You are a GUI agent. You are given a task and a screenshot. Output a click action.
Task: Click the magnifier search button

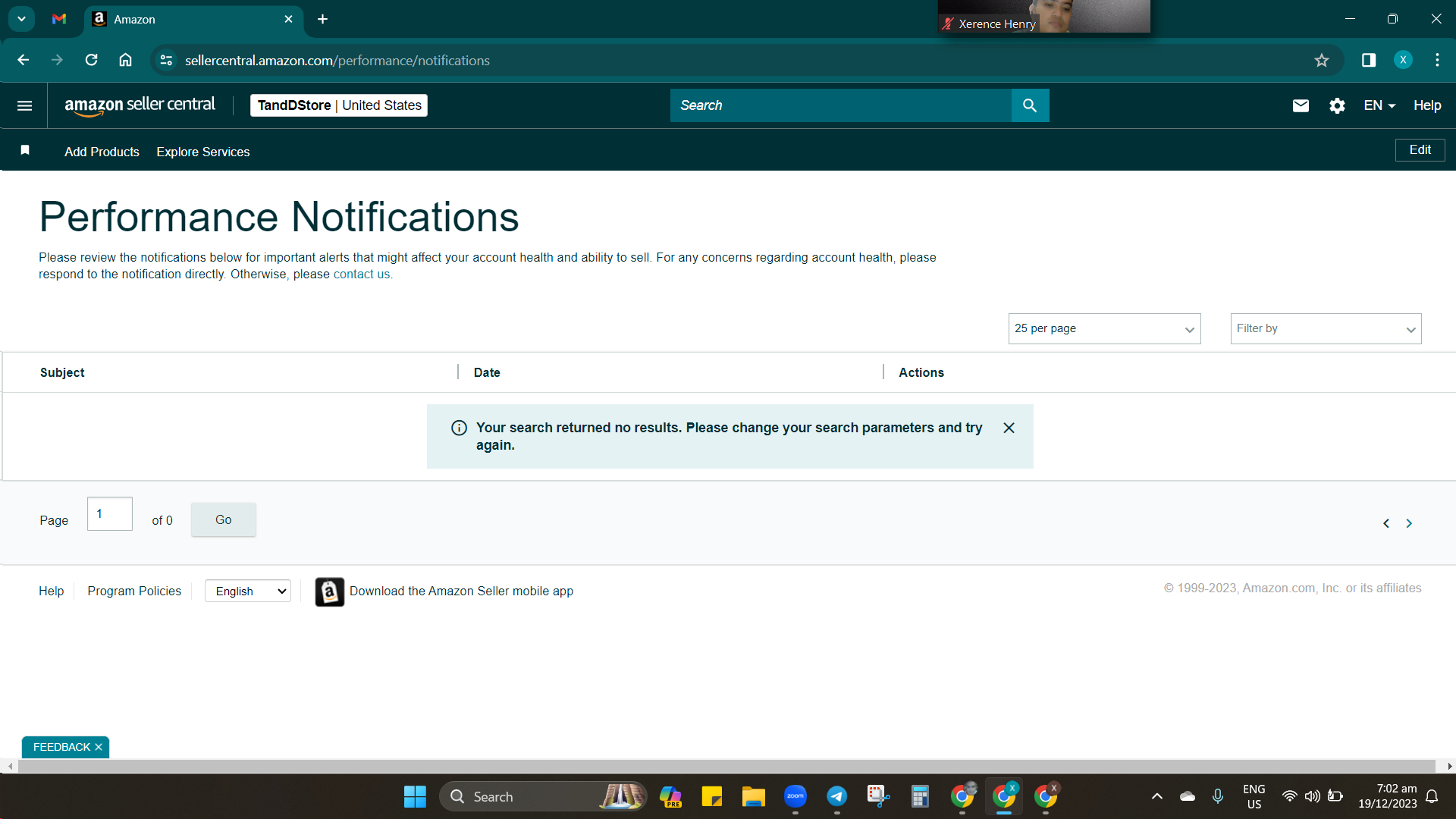[1030, 105]
